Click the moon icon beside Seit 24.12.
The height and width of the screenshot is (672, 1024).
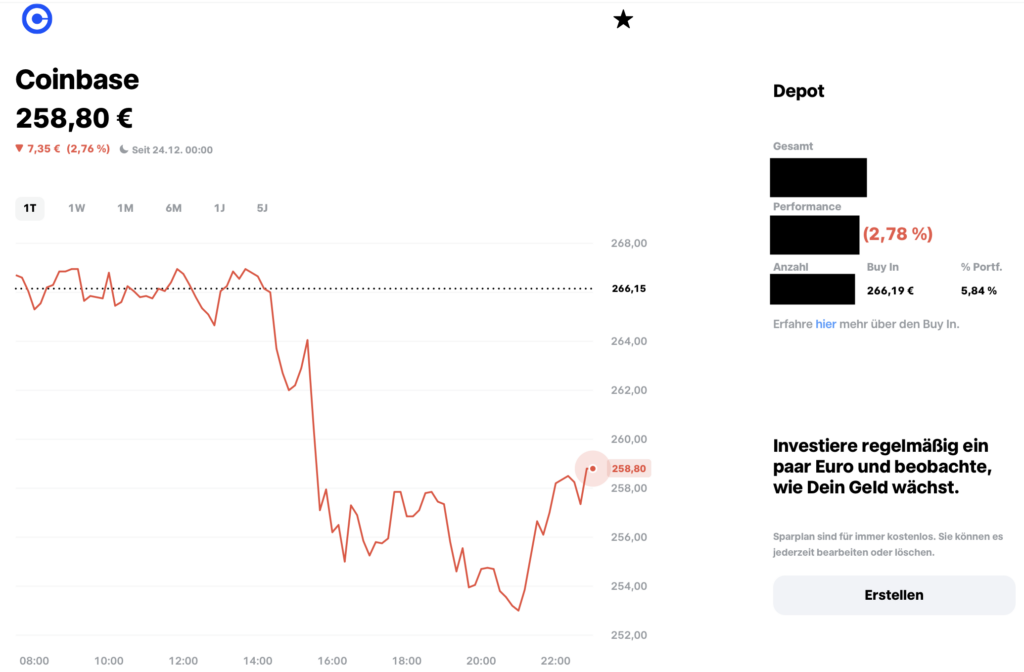point(123,150)
